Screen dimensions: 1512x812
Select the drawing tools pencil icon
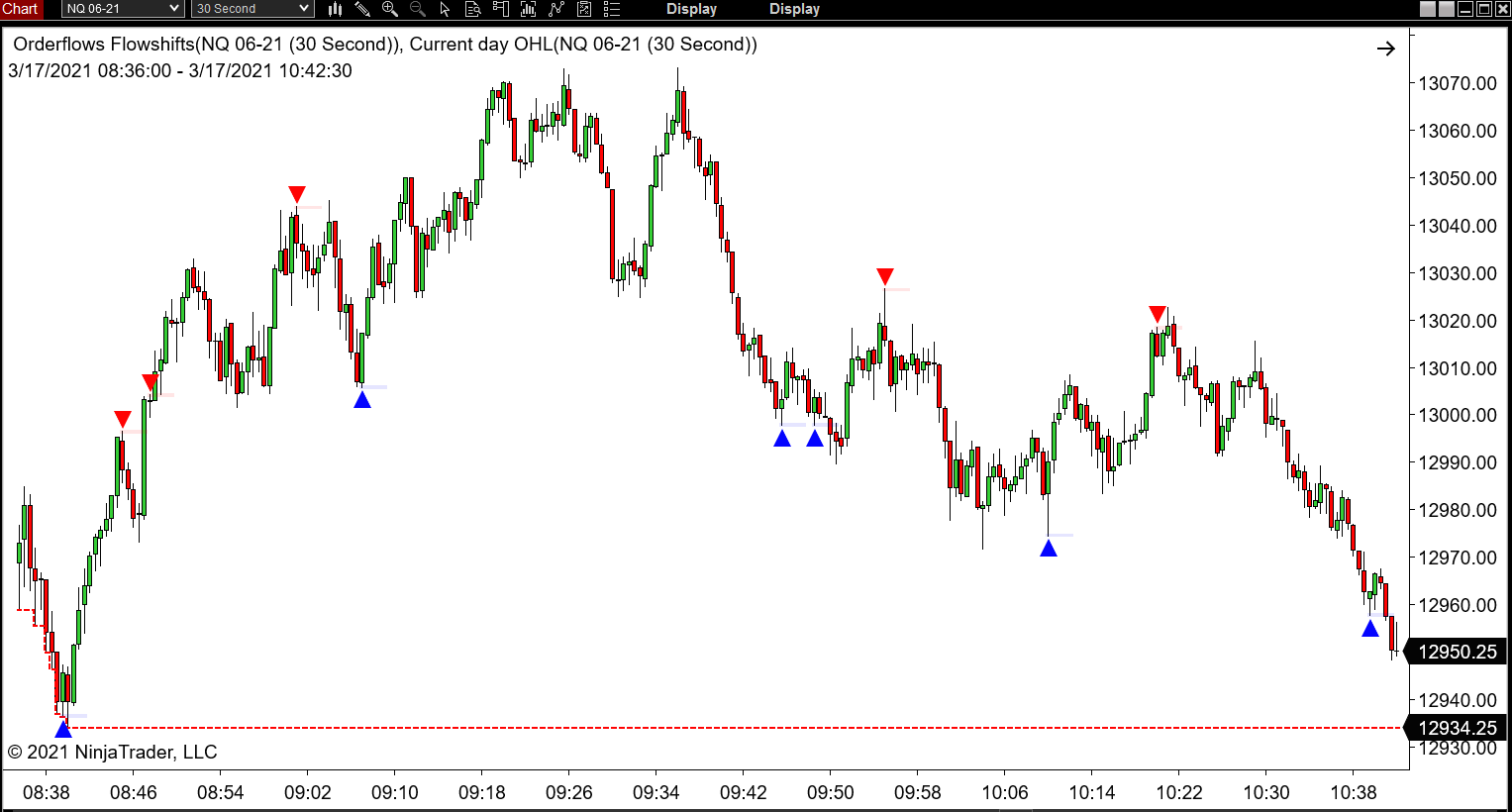(362, 9)
